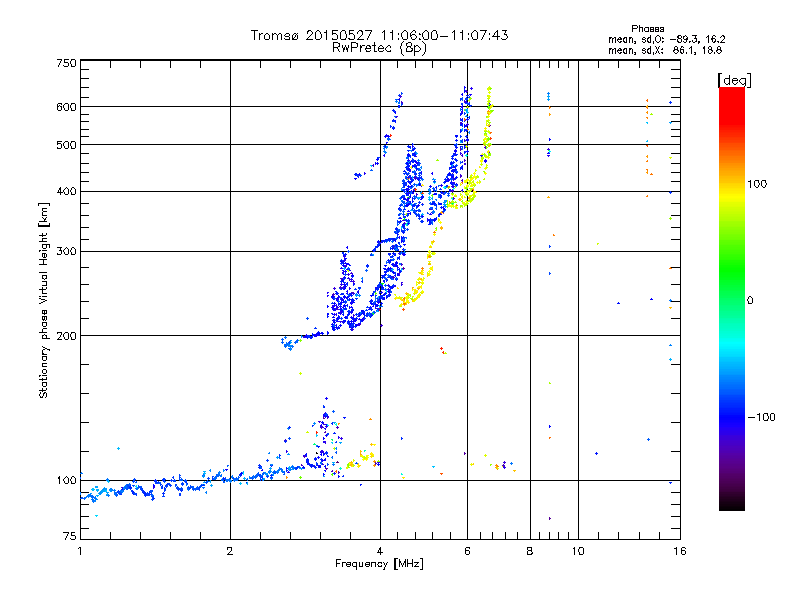Viewport: 800px width, 600px height.
Task: Click the x-axis tick label "16"
Action: click(680, 551)
